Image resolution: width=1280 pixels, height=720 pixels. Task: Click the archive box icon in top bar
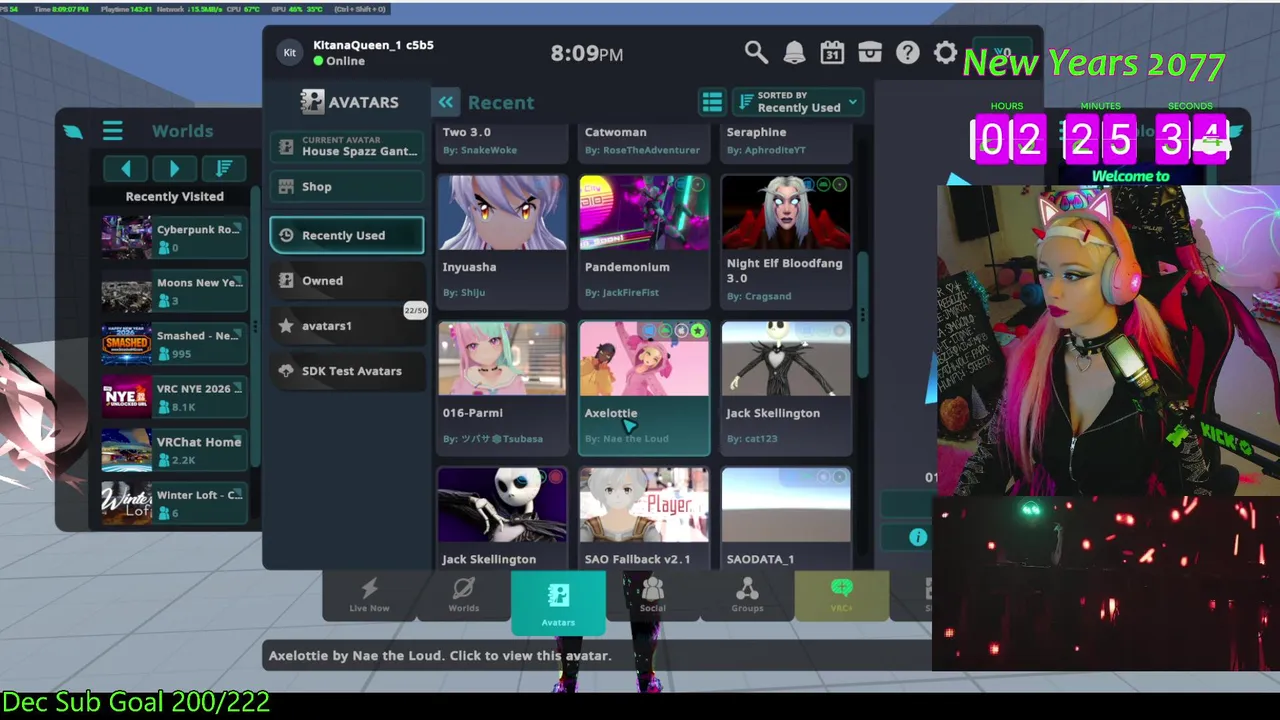point(870,53)
